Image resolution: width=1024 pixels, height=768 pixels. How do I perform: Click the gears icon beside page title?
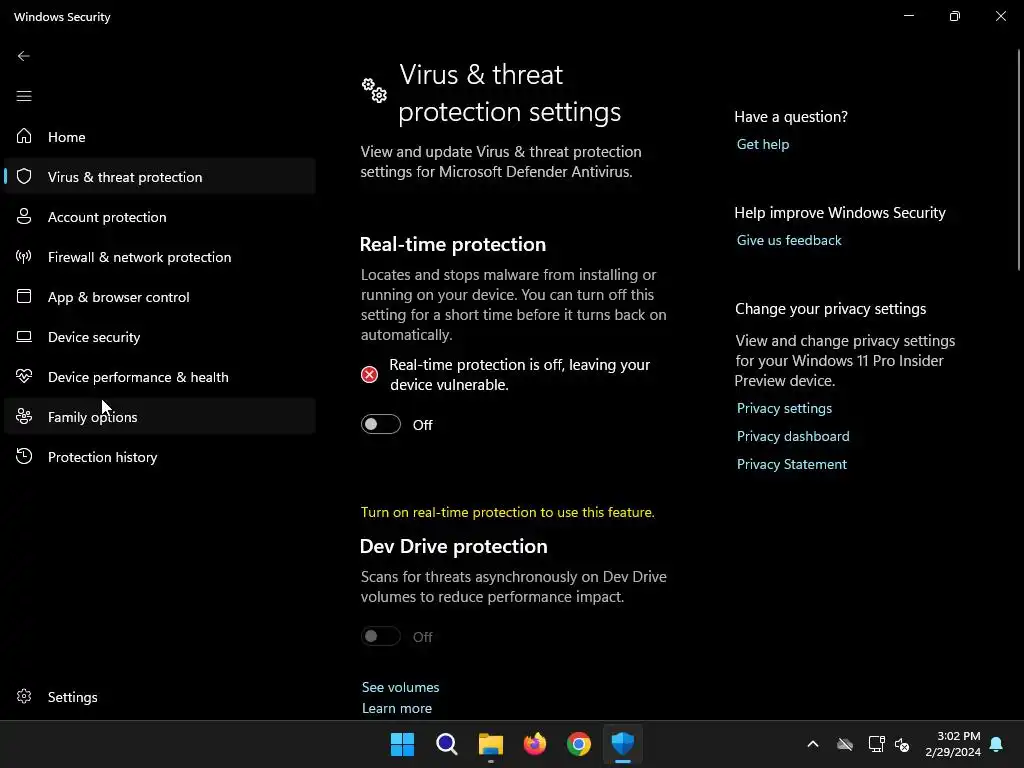click(374, 91)
